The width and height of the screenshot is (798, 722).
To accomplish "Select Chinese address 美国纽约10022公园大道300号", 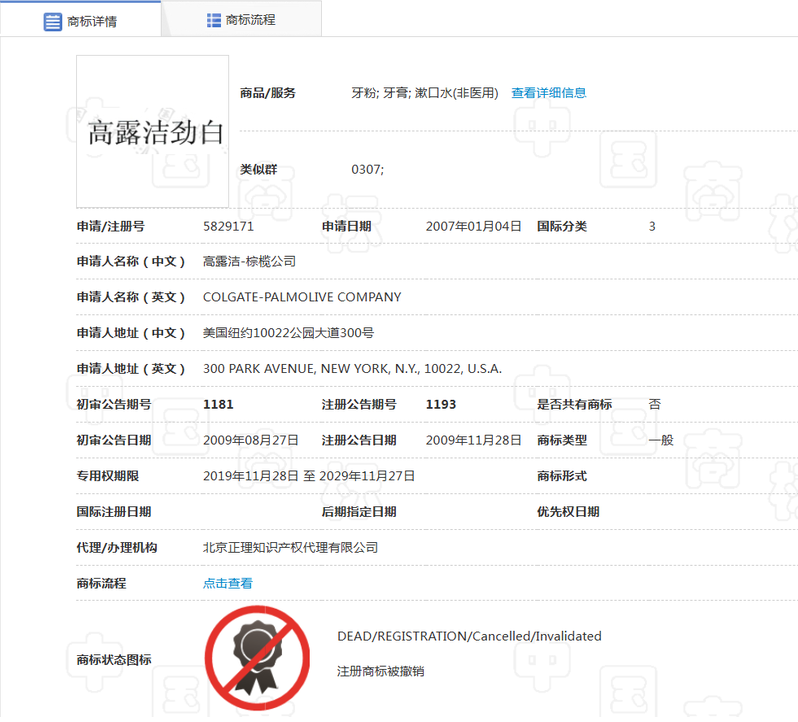I will click(x=288, y=333).
